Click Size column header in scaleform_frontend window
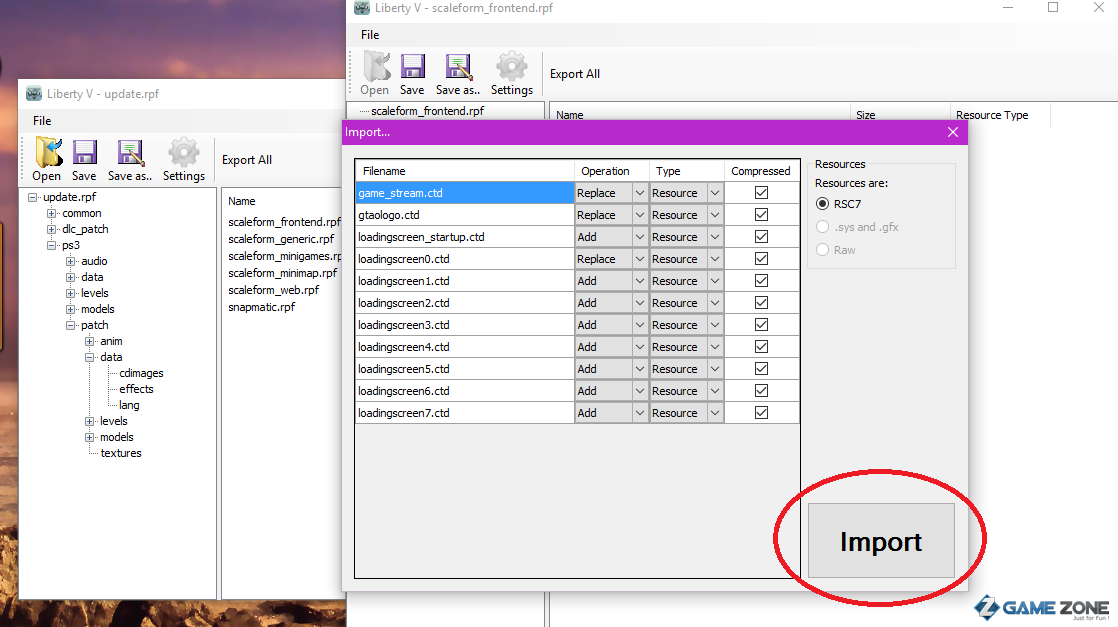Viewport: 1118px width, 627px height. 900,115
